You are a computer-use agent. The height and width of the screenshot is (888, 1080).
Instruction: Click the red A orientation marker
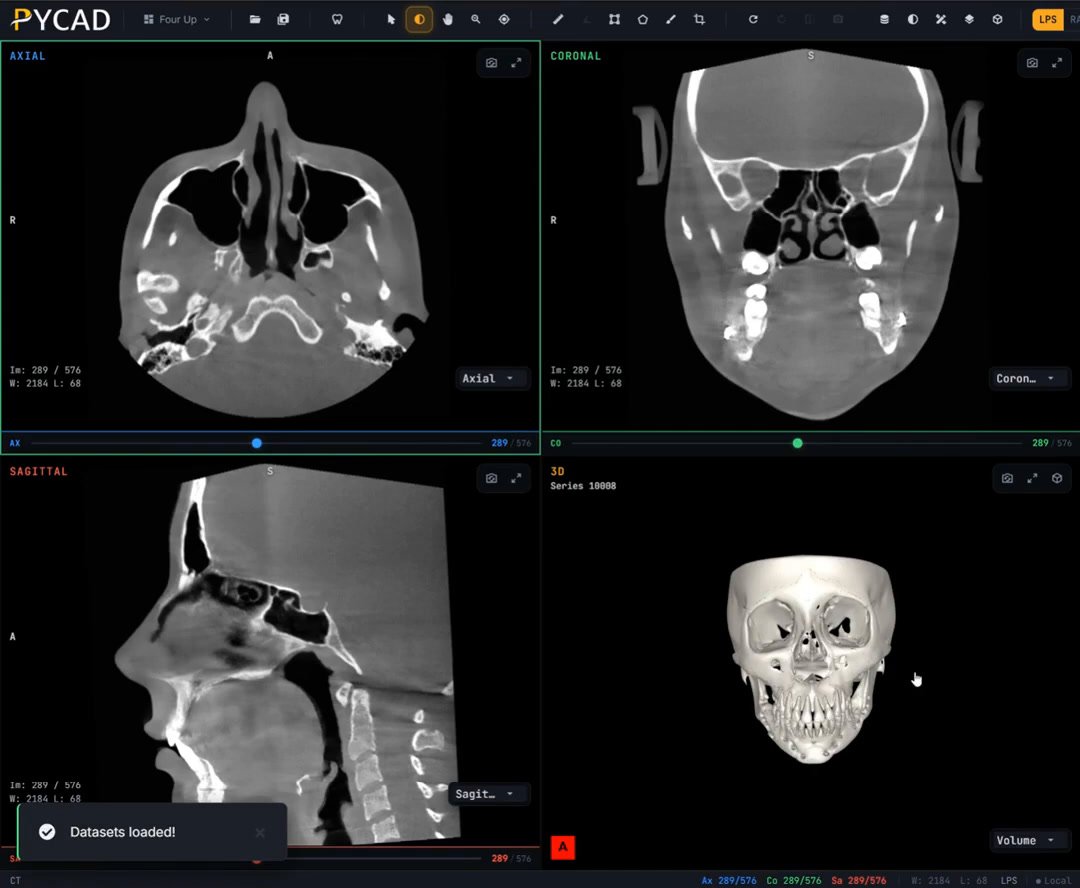tap(563, 847)
